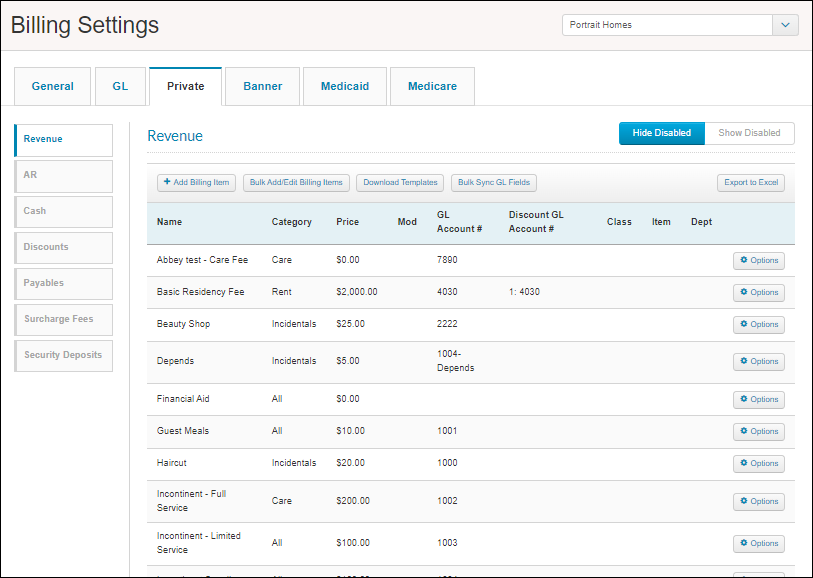Click the Financial Aid name

pyautogui.click(x=183, y=399)
